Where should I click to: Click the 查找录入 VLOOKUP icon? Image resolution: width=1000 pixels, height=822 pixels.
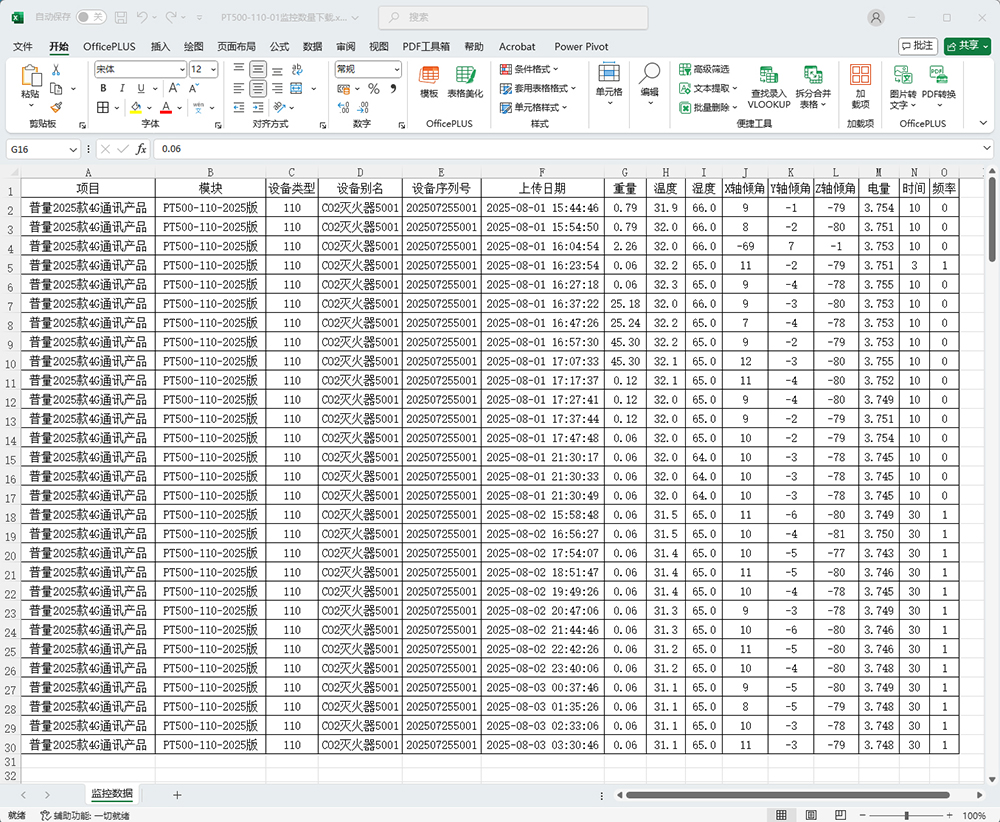[768, 86]
